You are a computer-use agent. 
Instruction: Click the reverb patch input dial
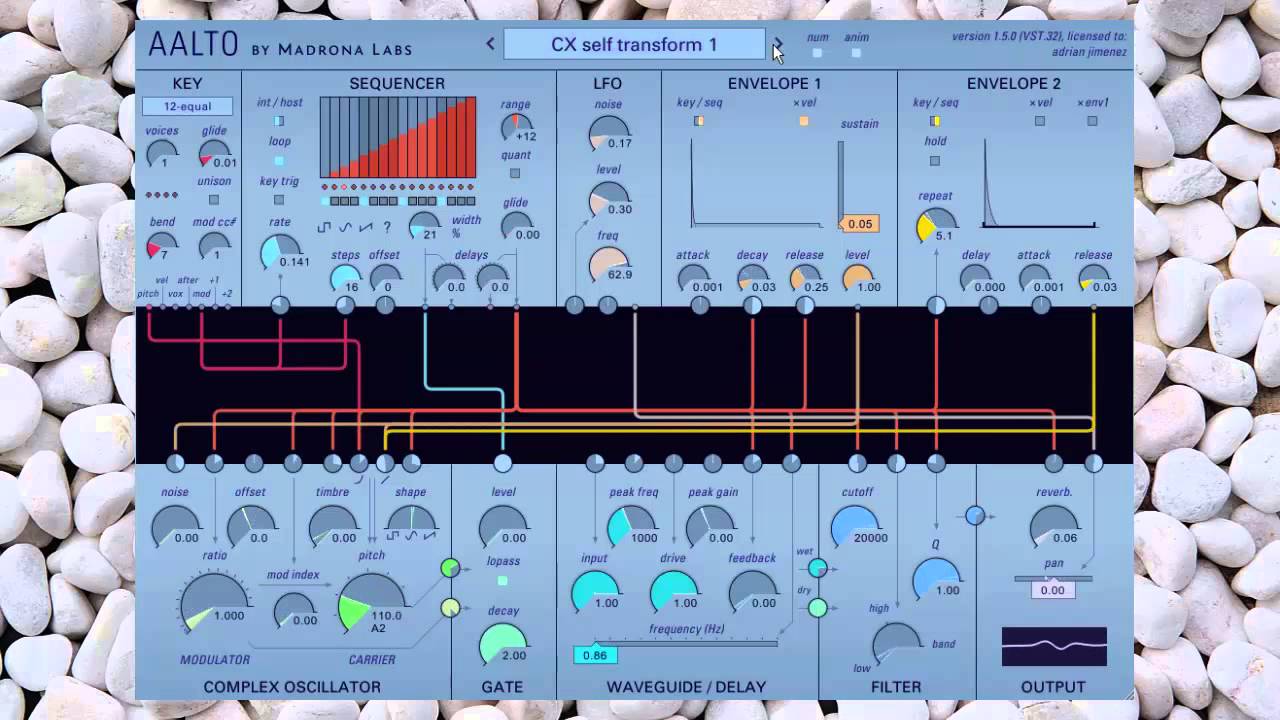1054,463
